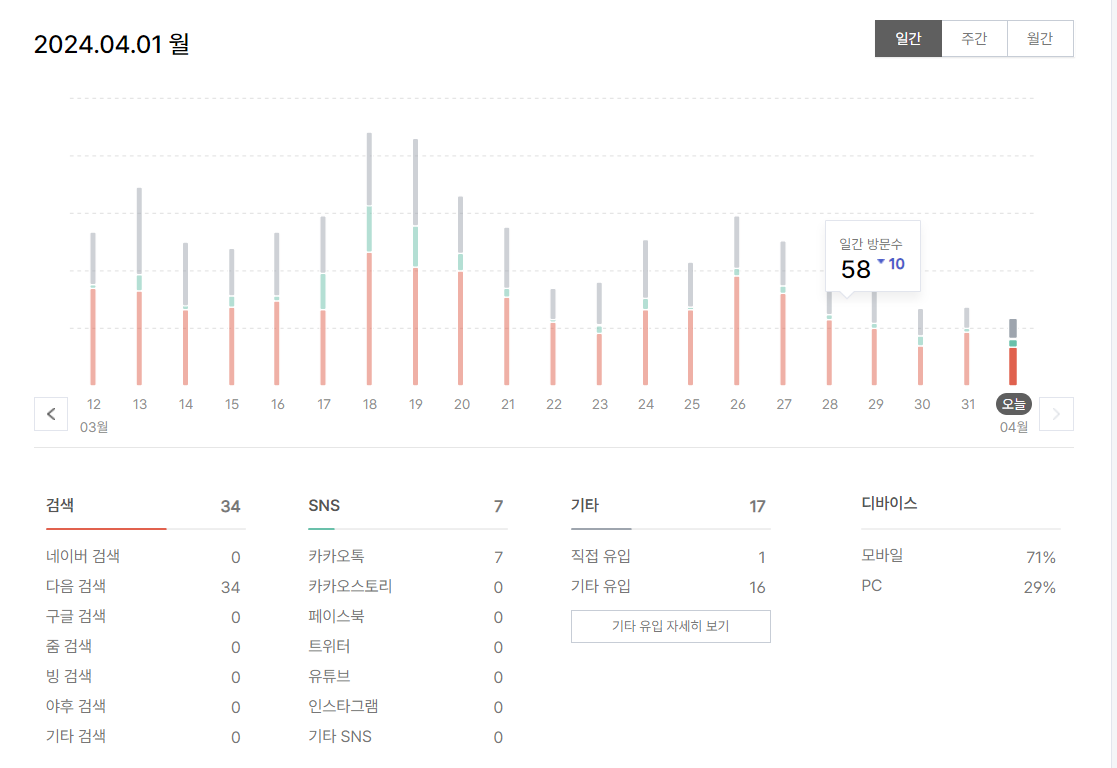Select the bar for March 22

point(553,337)
